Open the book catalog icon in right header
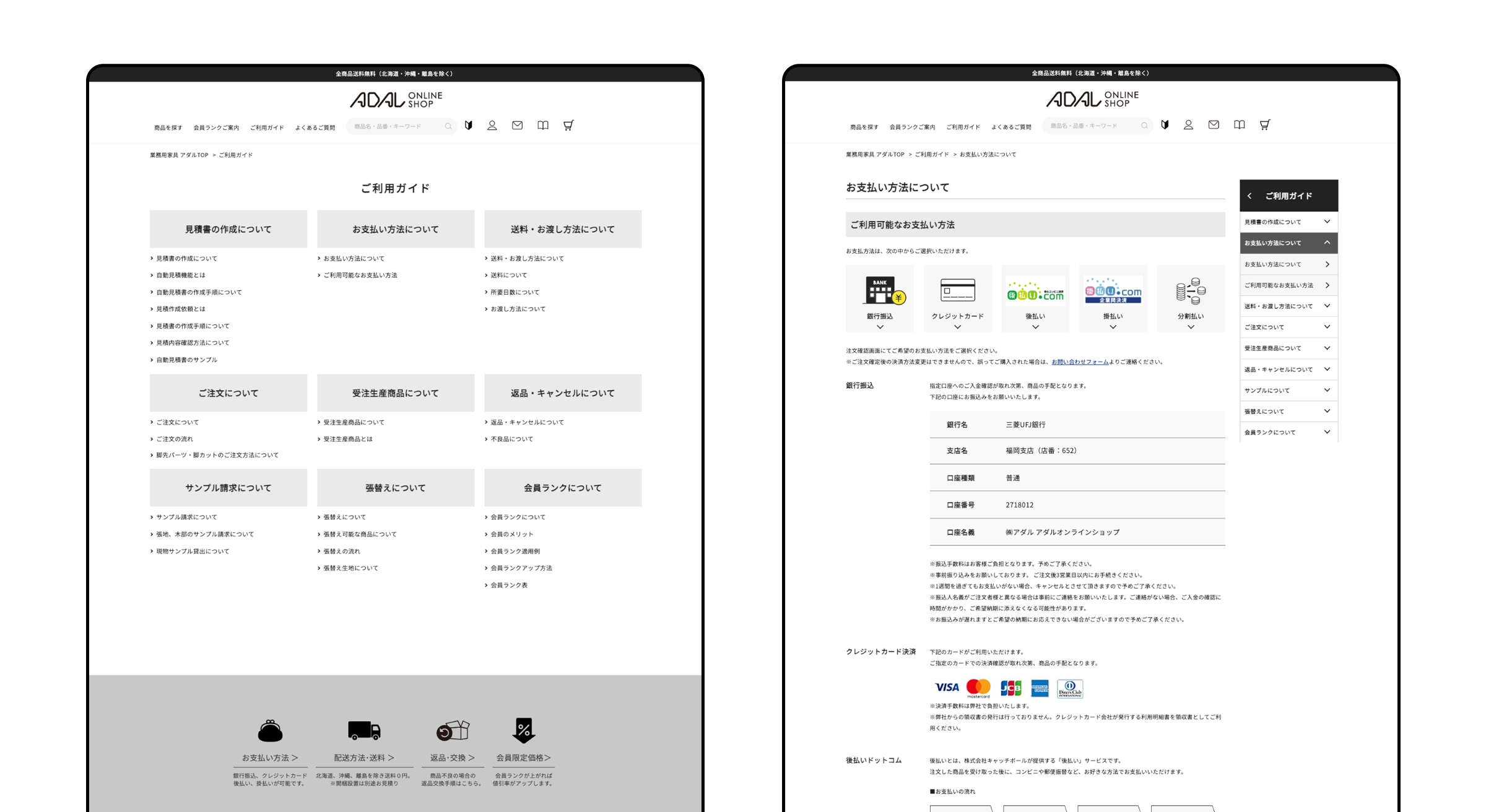The image size is (1486, 812). pos(1239,125)
